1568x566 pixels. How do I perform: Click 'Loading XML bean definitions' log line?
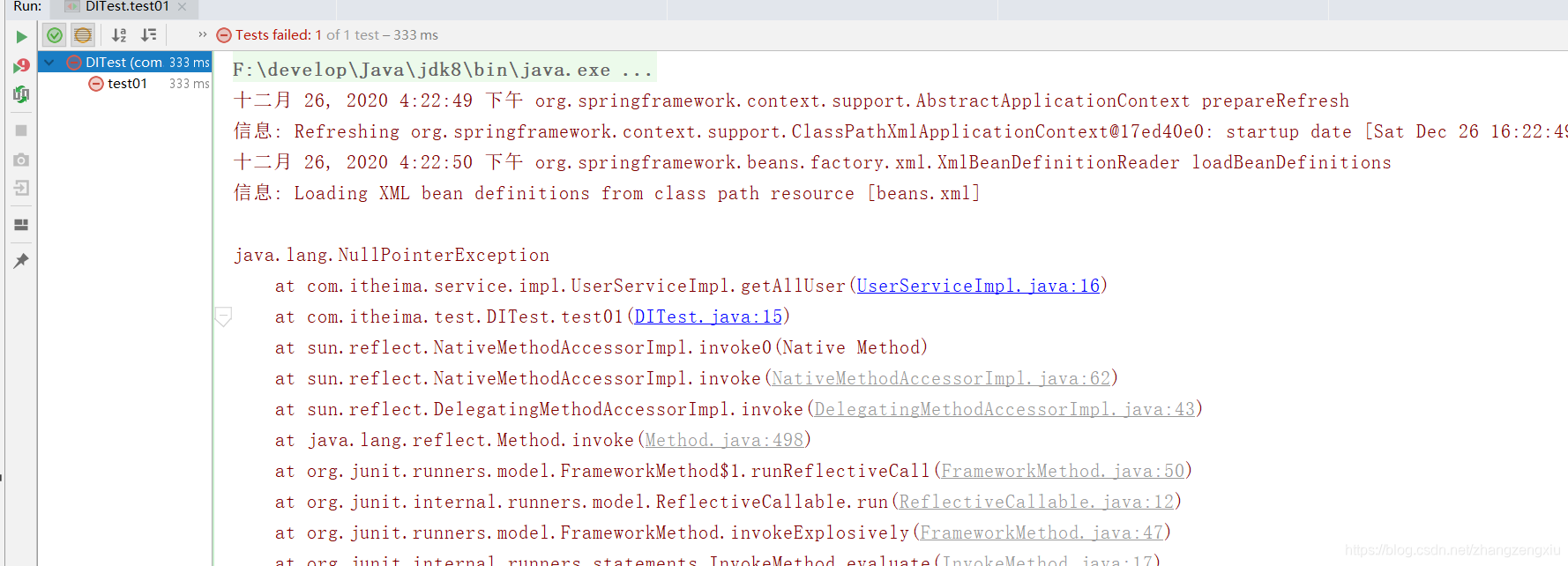[607, 193]
